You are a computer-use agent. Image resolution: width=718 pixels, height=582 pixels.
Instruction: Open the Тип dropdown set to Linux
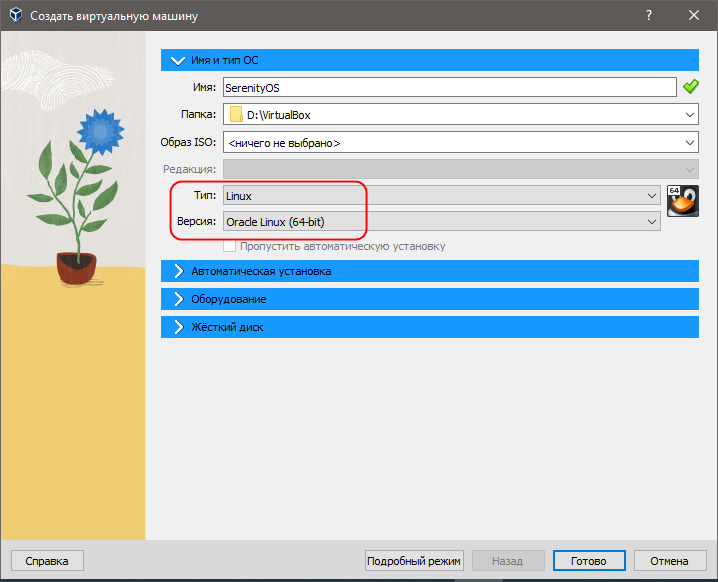tap(441, 196)
